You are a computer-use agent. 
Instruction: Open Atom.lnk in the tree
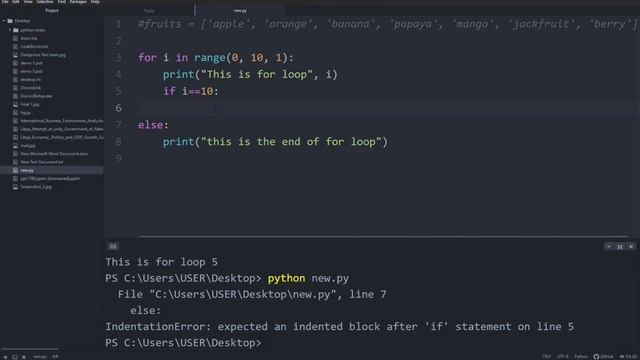click(x=29, y=38)
